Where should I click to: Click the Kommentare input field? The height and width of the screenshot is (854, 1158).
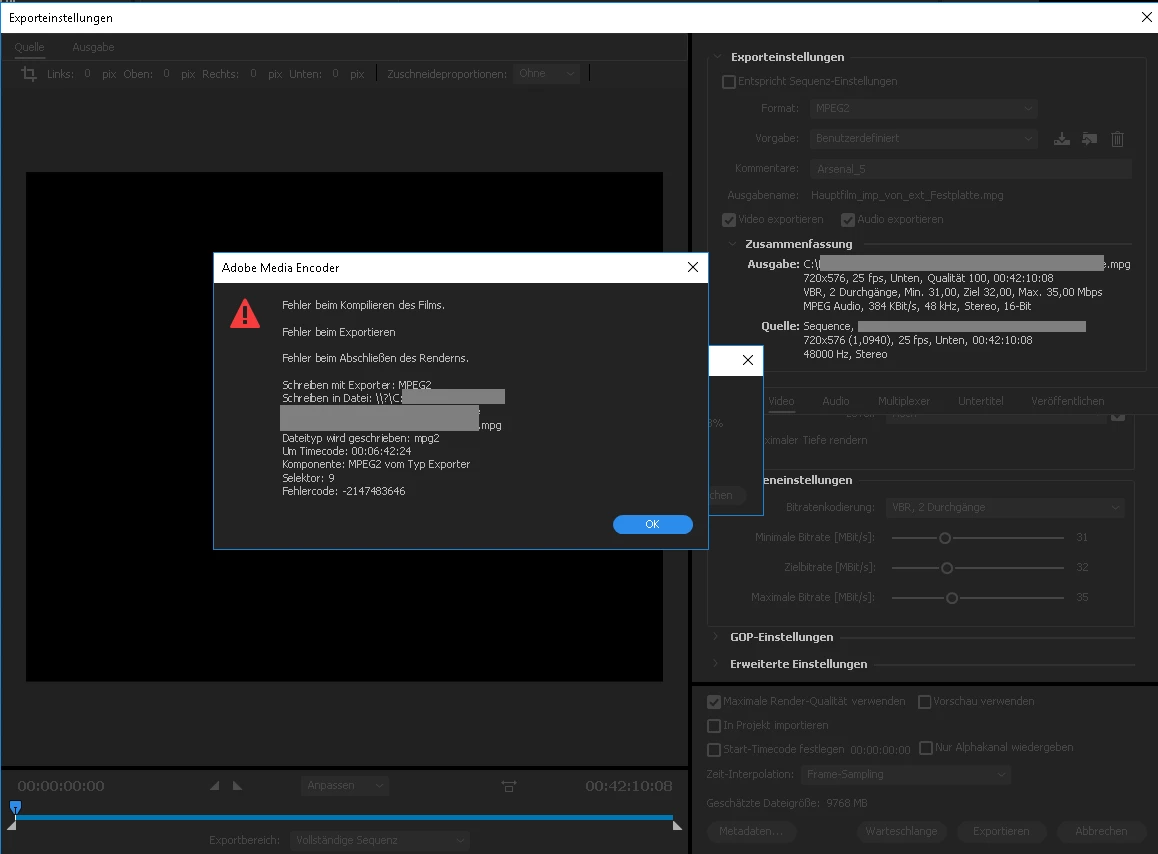(x=970, y=168)
